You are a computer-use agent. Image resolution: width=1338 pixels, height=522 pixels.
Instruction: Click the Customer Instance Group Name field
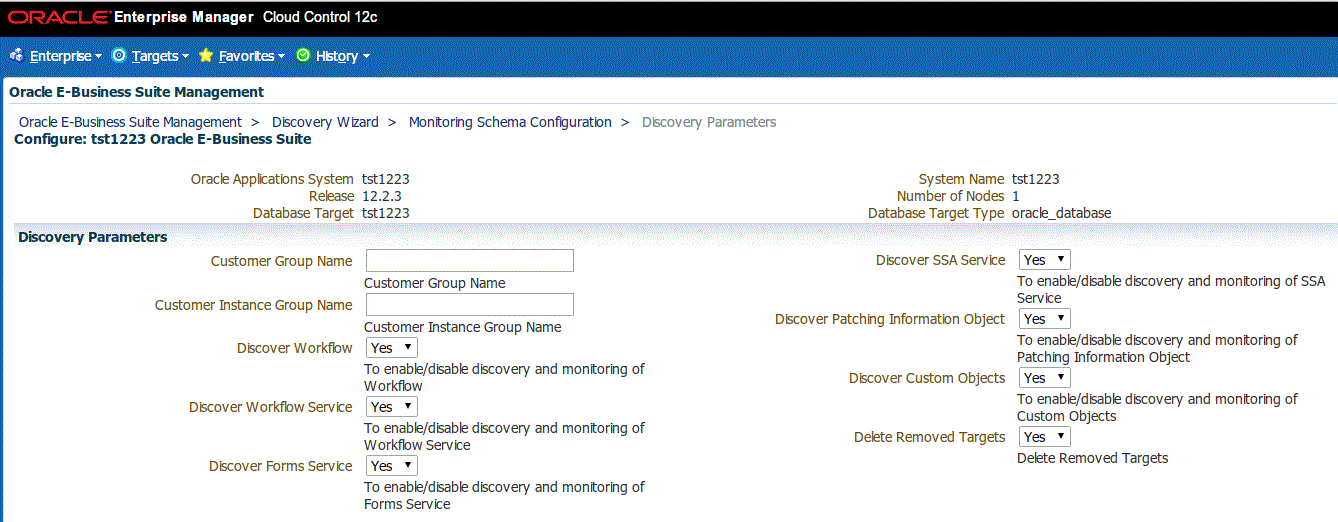[x=470, y=305]
